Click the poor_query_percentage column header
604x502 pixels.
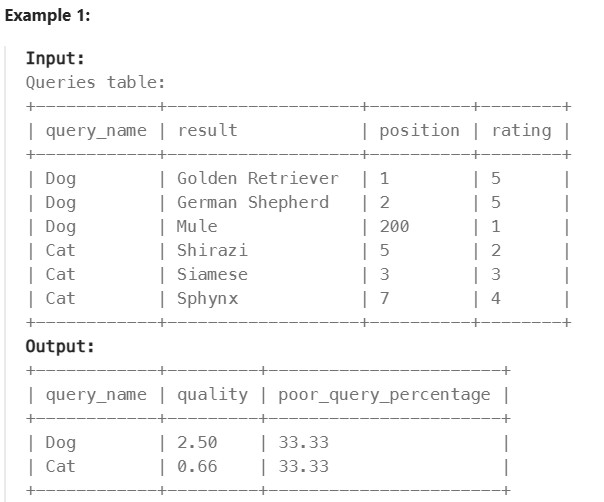click(384, 394)
